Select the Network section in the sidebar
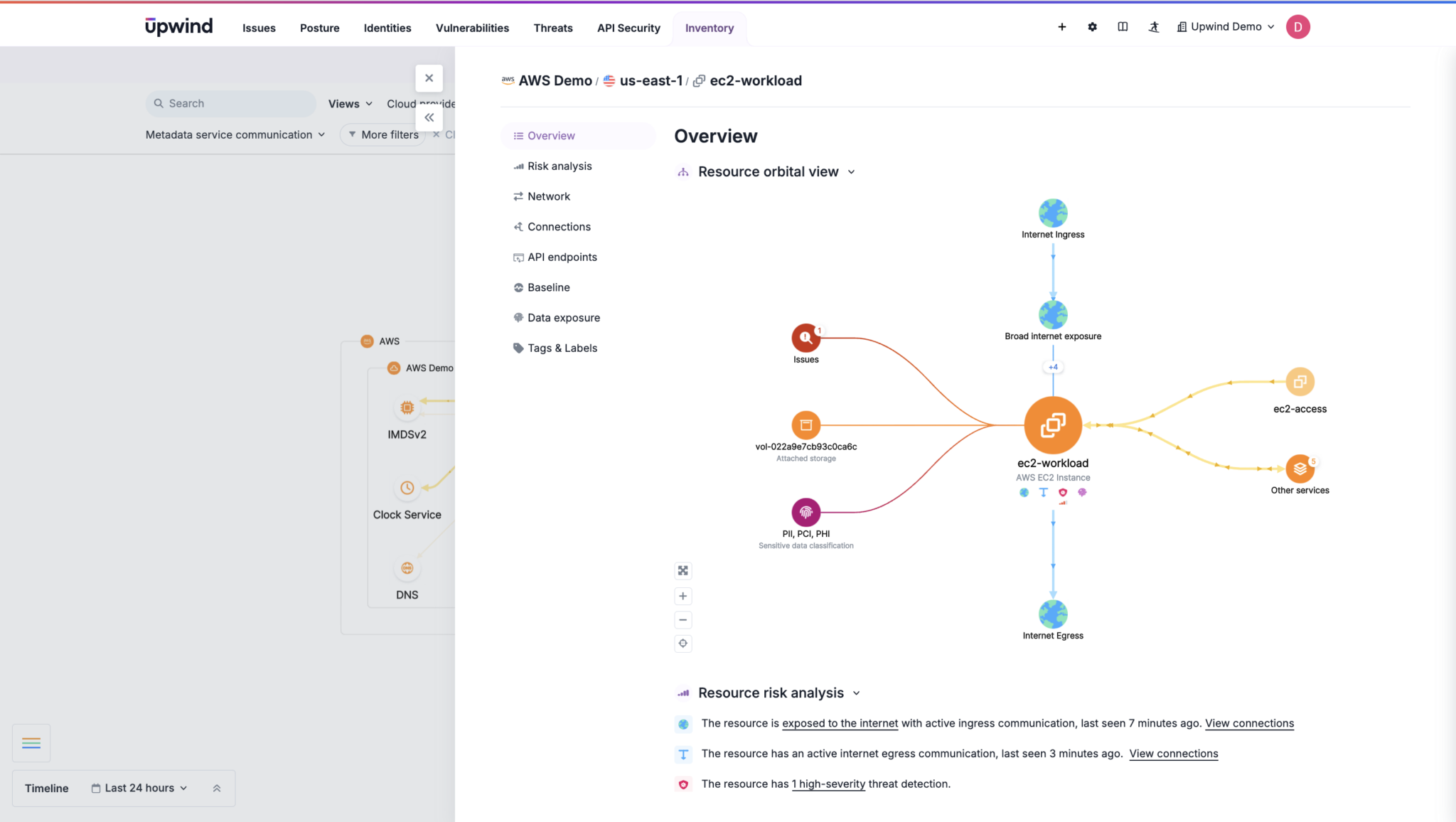 coord(548,196)
